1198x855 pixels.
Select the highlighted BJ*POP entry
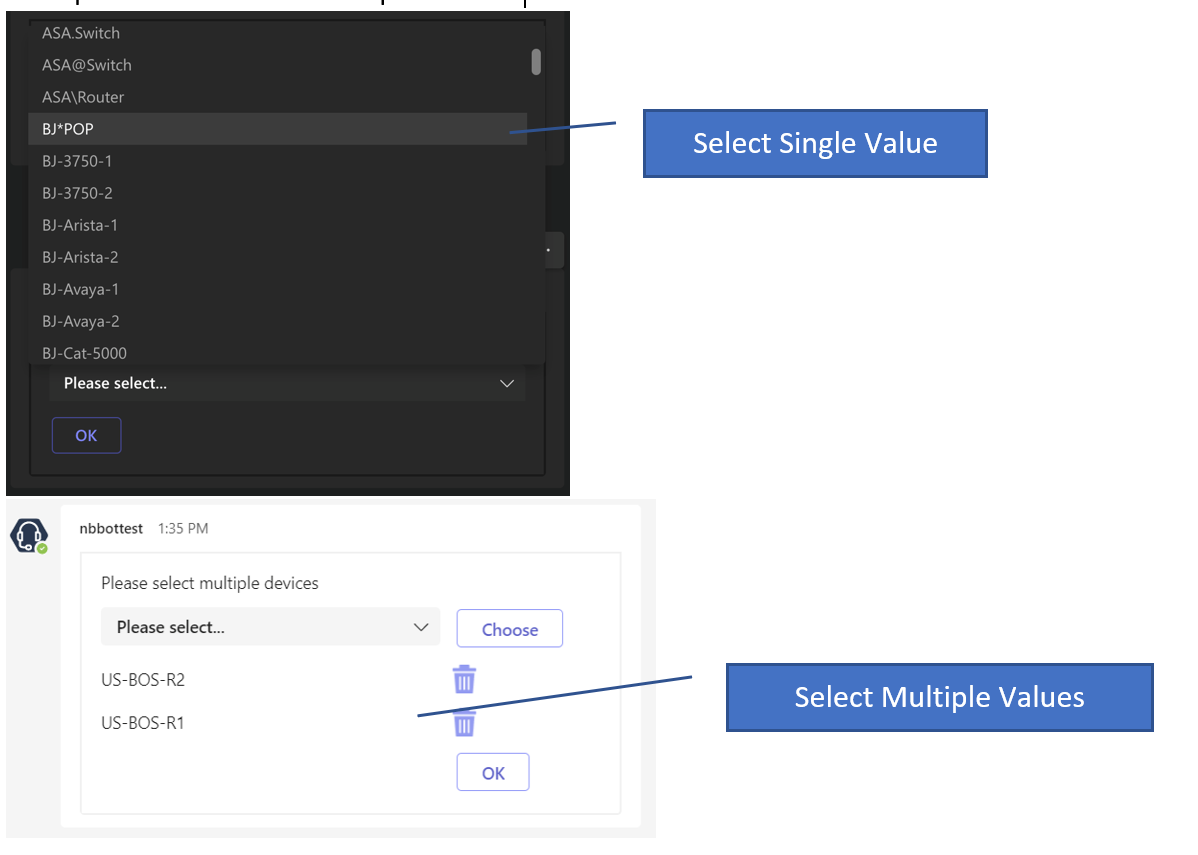(68, 129)
